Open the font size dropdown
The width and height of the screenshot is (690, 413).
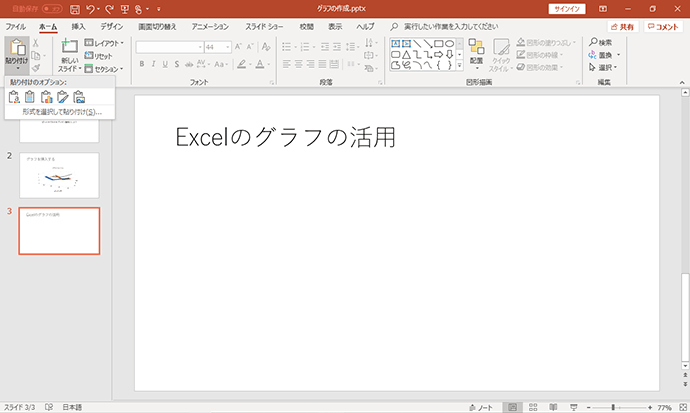tap(228, 47)
